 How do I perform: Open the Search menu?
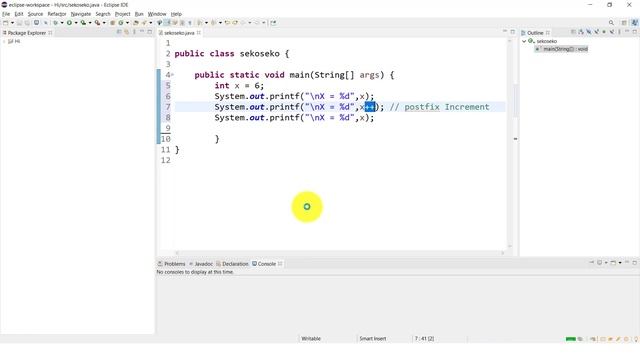click(103, 14)
